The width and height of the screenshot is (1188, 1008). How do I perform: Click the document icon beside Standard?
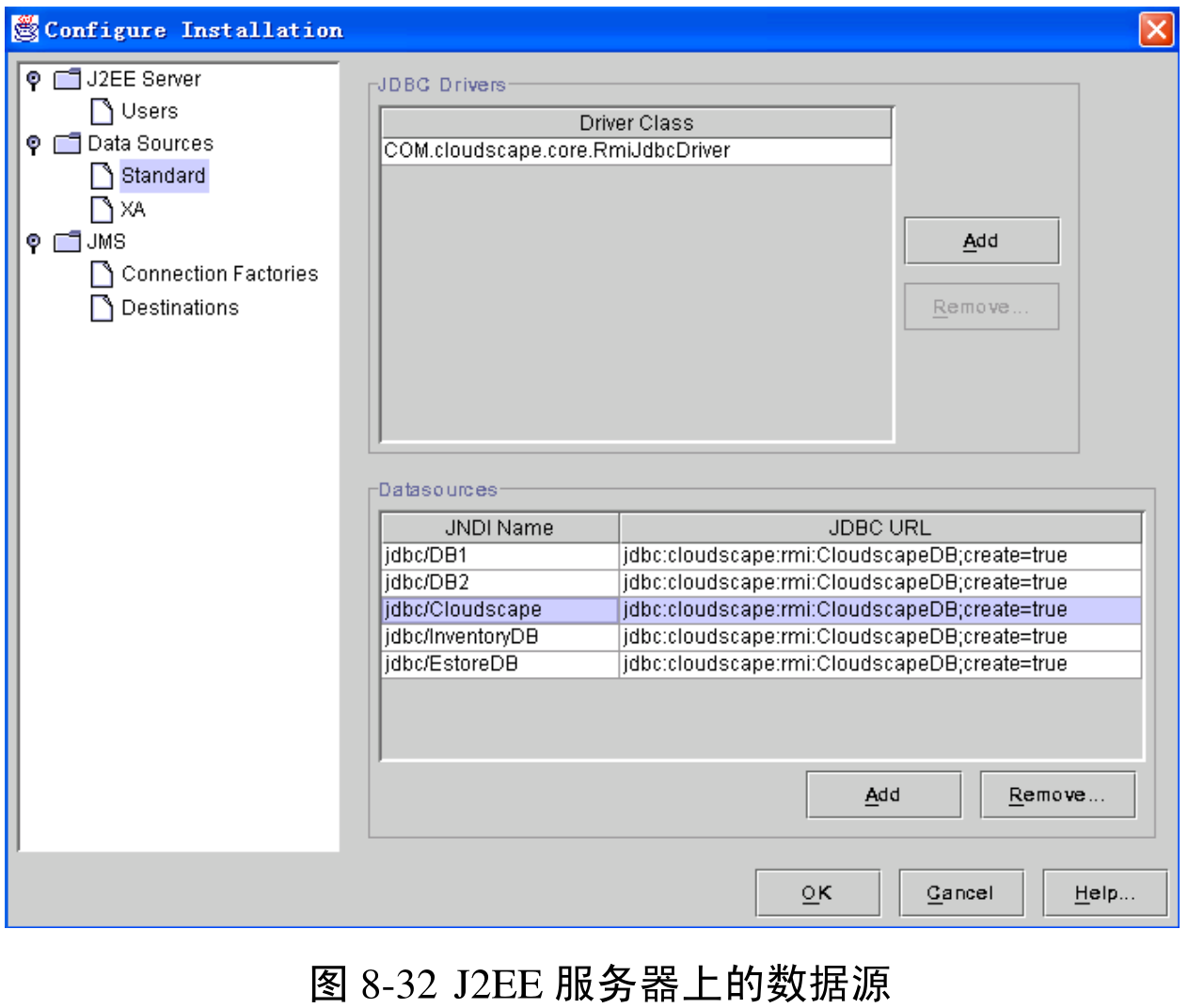pos(102,176)
